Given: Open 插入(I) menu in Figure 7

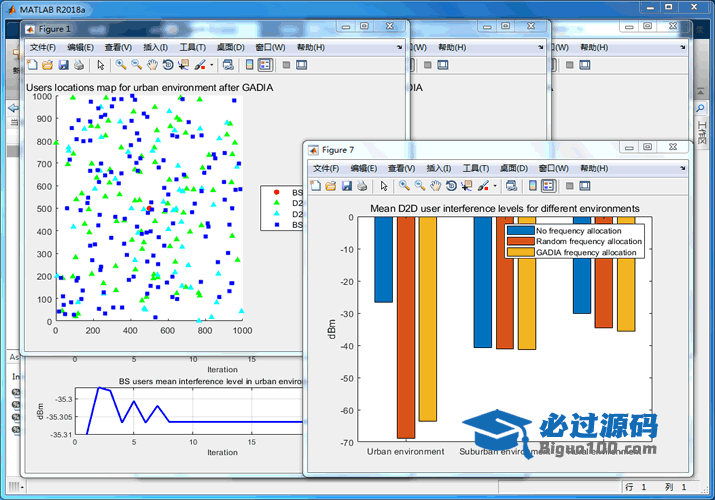Looking at the screenshot, I should click(x=439, y=169).
